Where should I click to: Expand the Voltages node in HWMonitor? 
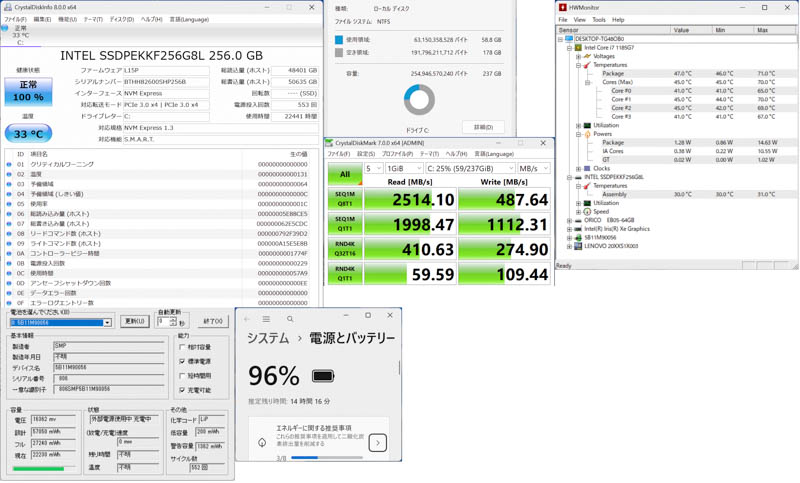[579, 56]
